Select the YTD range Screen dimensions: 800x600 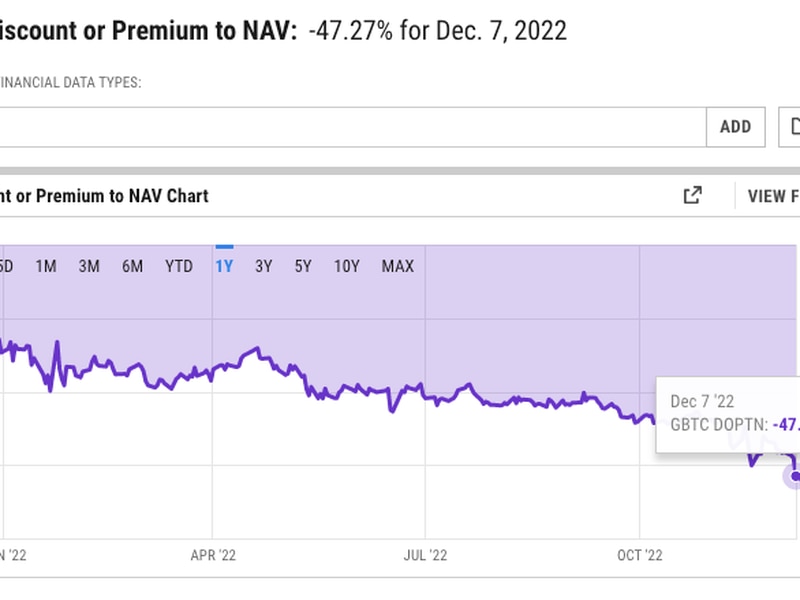(x=179, y=266)
